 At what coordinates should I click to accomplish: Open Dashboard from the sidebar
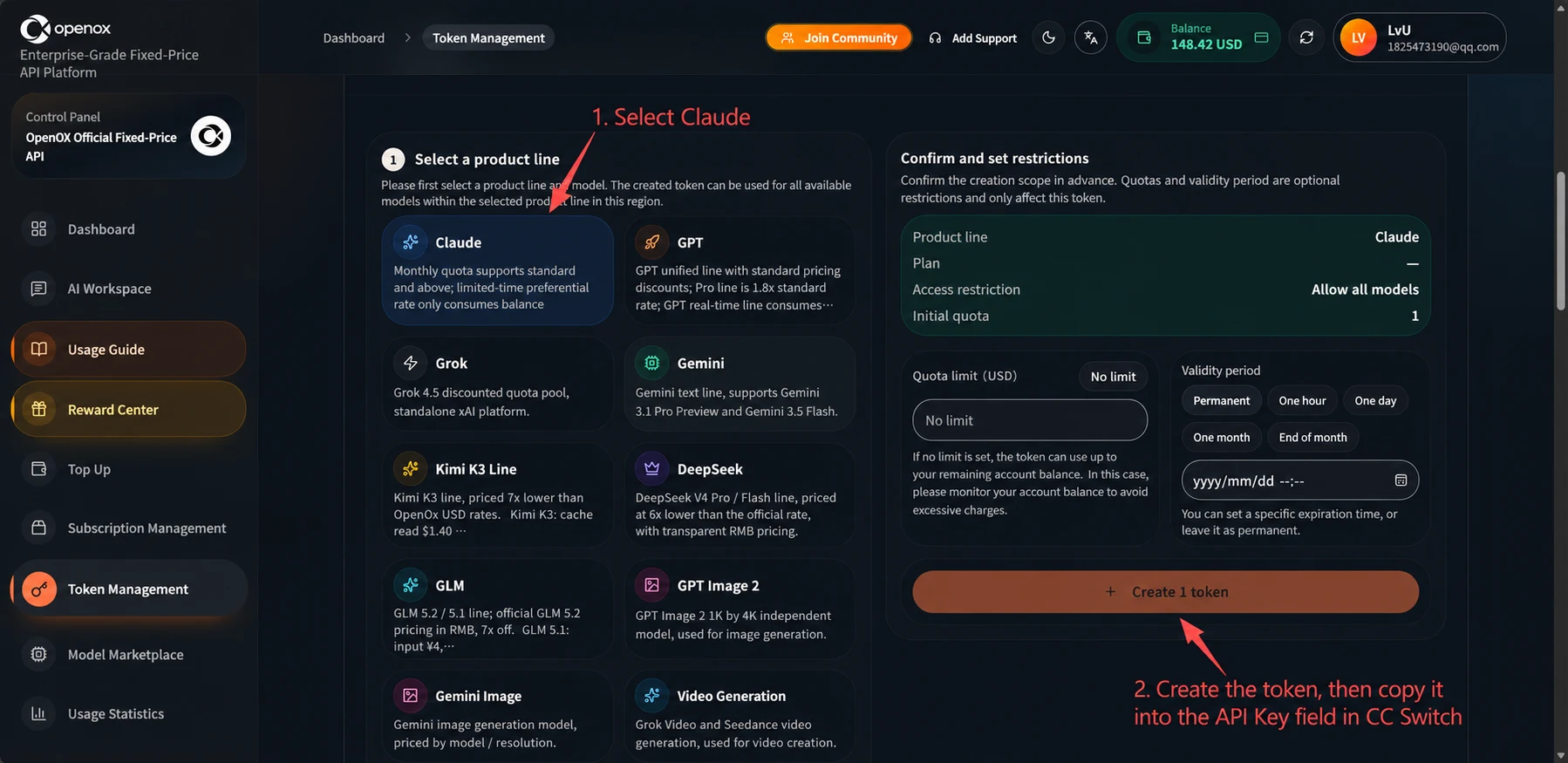point(128,228)
